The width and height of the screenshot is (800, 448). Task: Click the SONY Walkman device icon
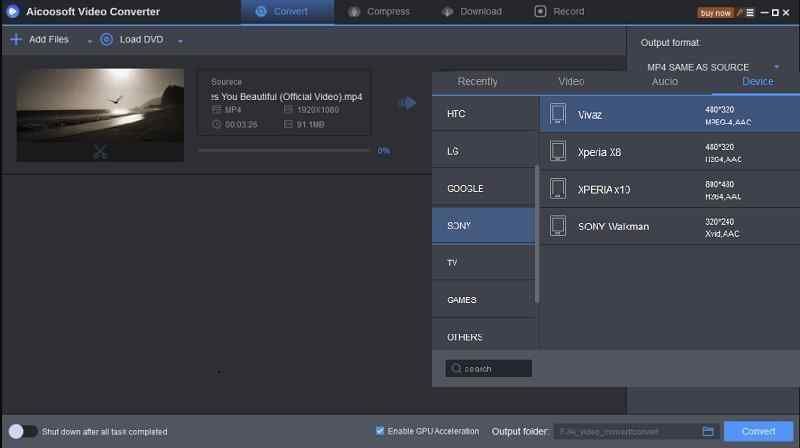coord(558,226)
